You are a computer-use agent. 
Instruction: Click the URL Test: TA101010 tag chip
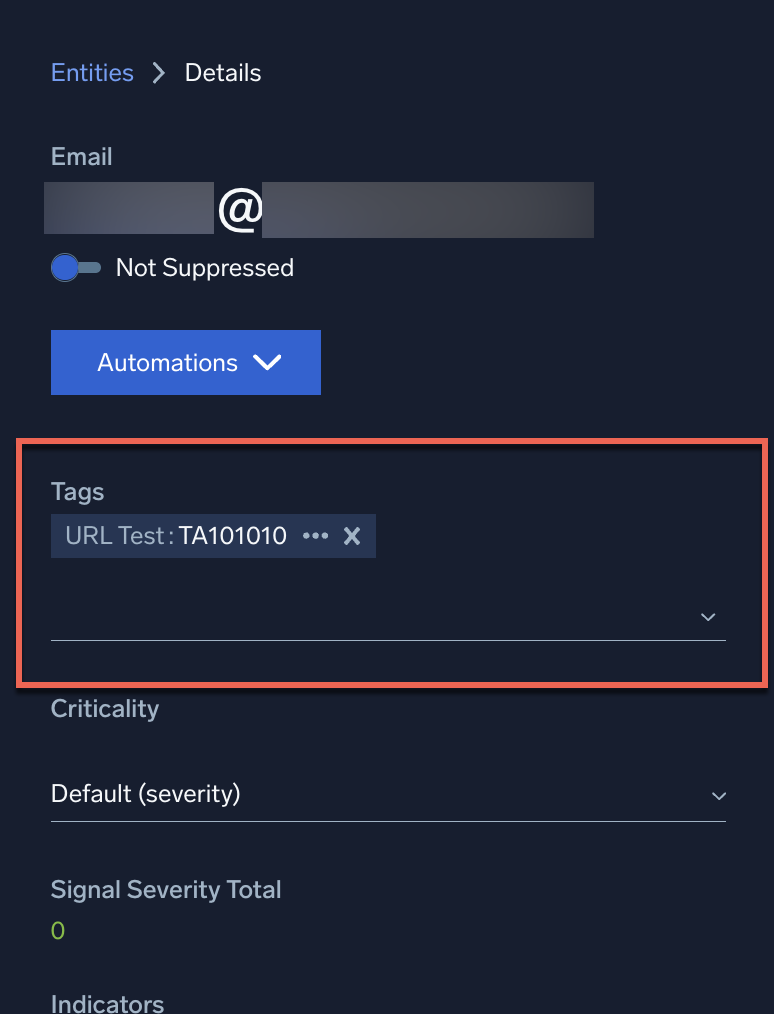click(x=176, y=537)
